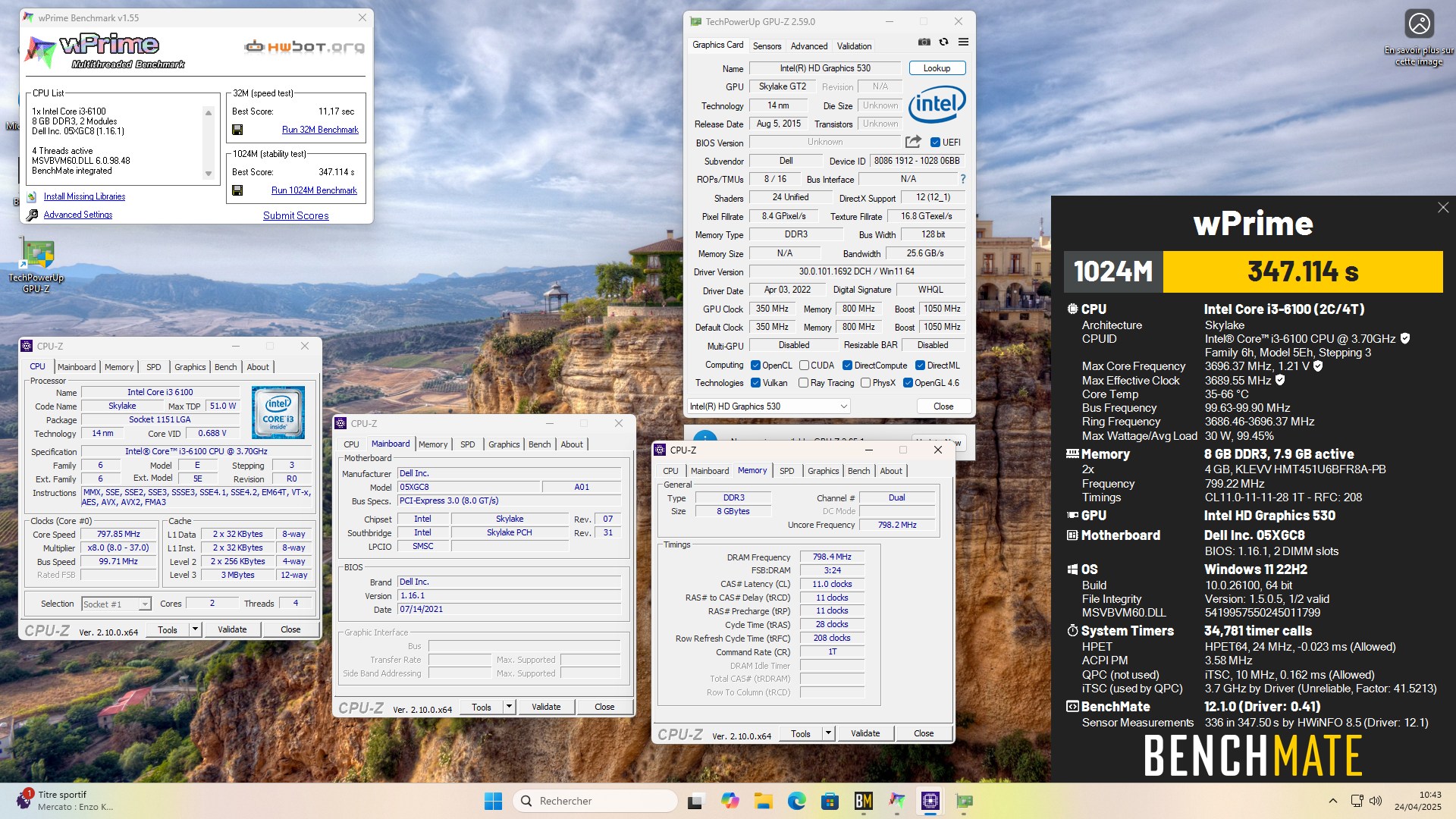Open the Windows Start menu
The height and width of the screenshot is (819, 1456).
click(x=493, y=801)
